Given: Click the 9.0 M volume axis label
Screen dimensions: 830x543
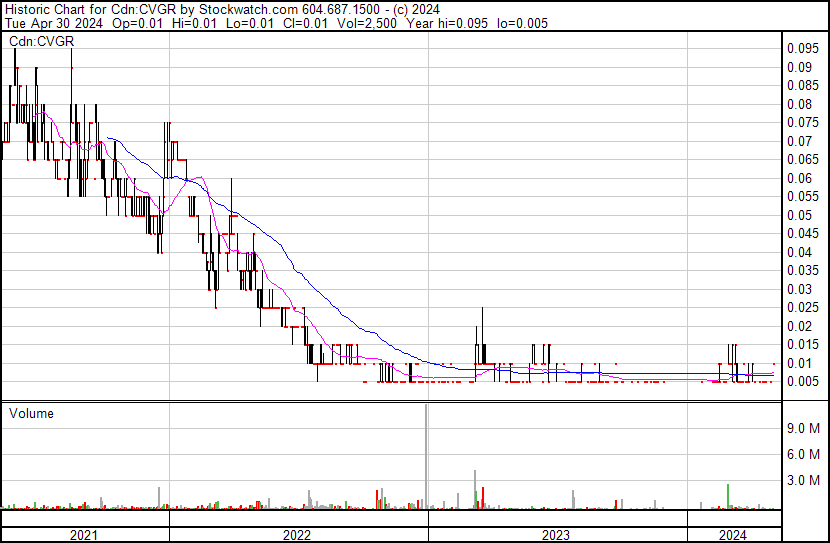Looking at the screenshot, I should click(804, 428).
